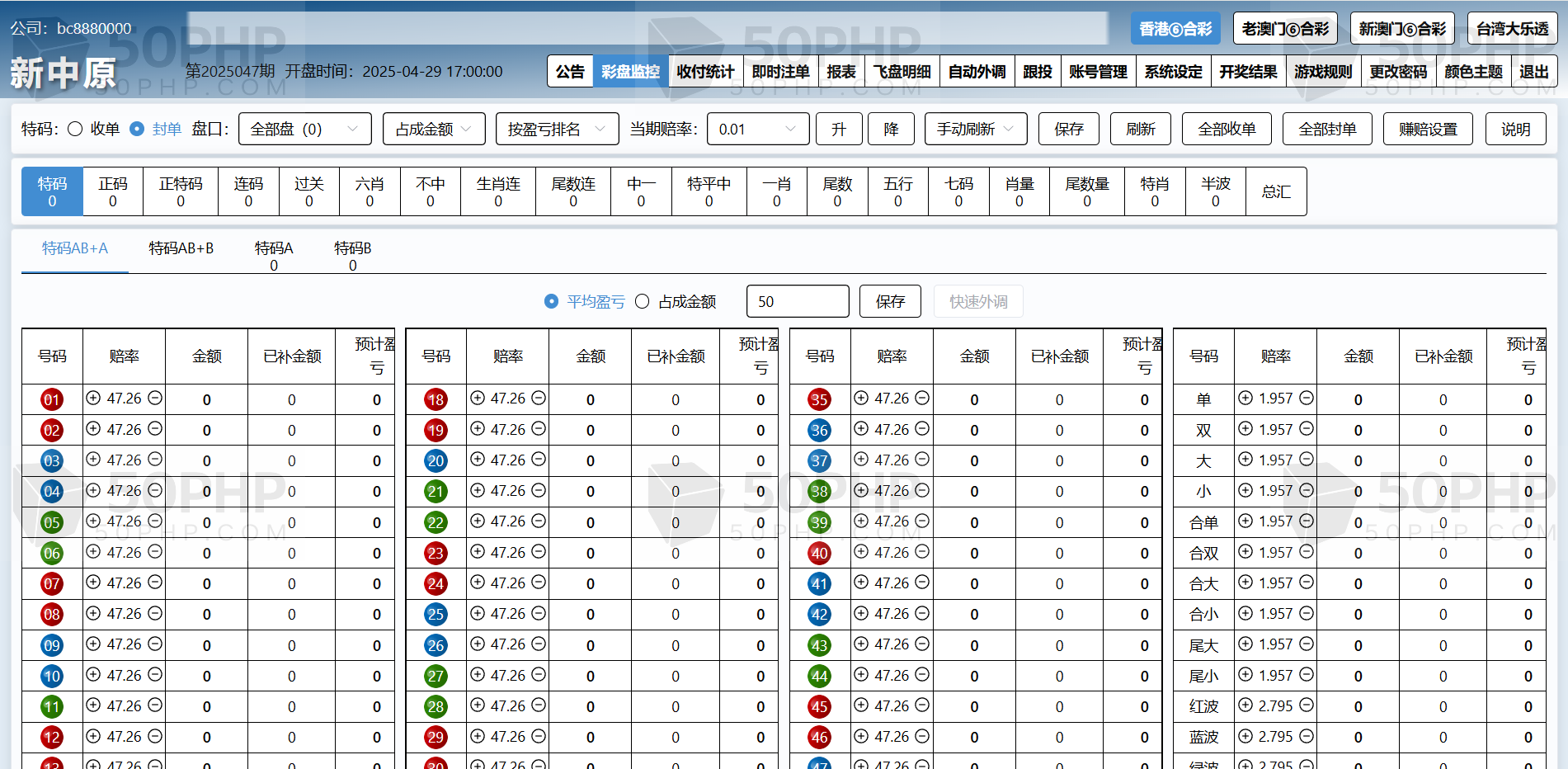Screen dimensions: 1568x769
Task: Decrease odds for 红波 row
Action: coord(1307,705)
